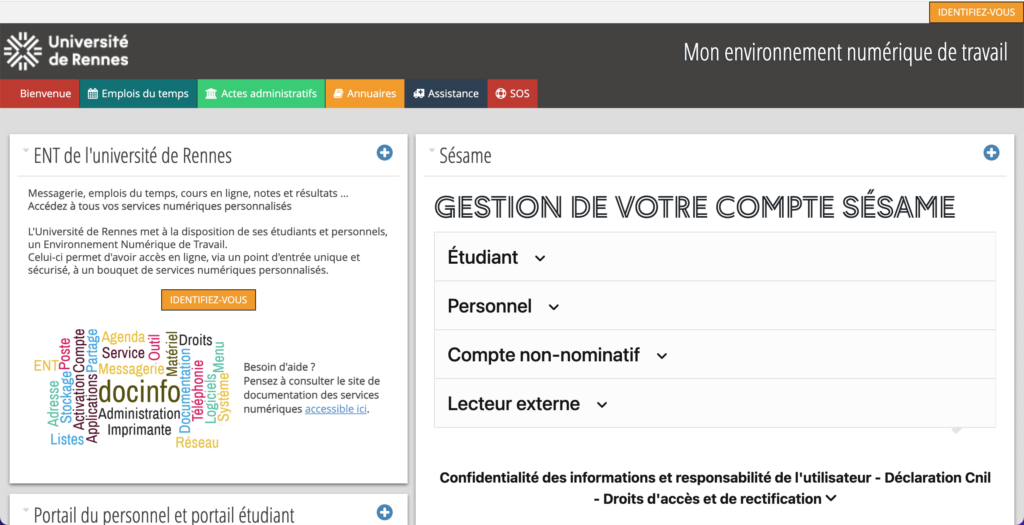This screenshot has height=525, width=1024.
Task: Expand the Lecteur externe section
Action: (x=714, y=404)
